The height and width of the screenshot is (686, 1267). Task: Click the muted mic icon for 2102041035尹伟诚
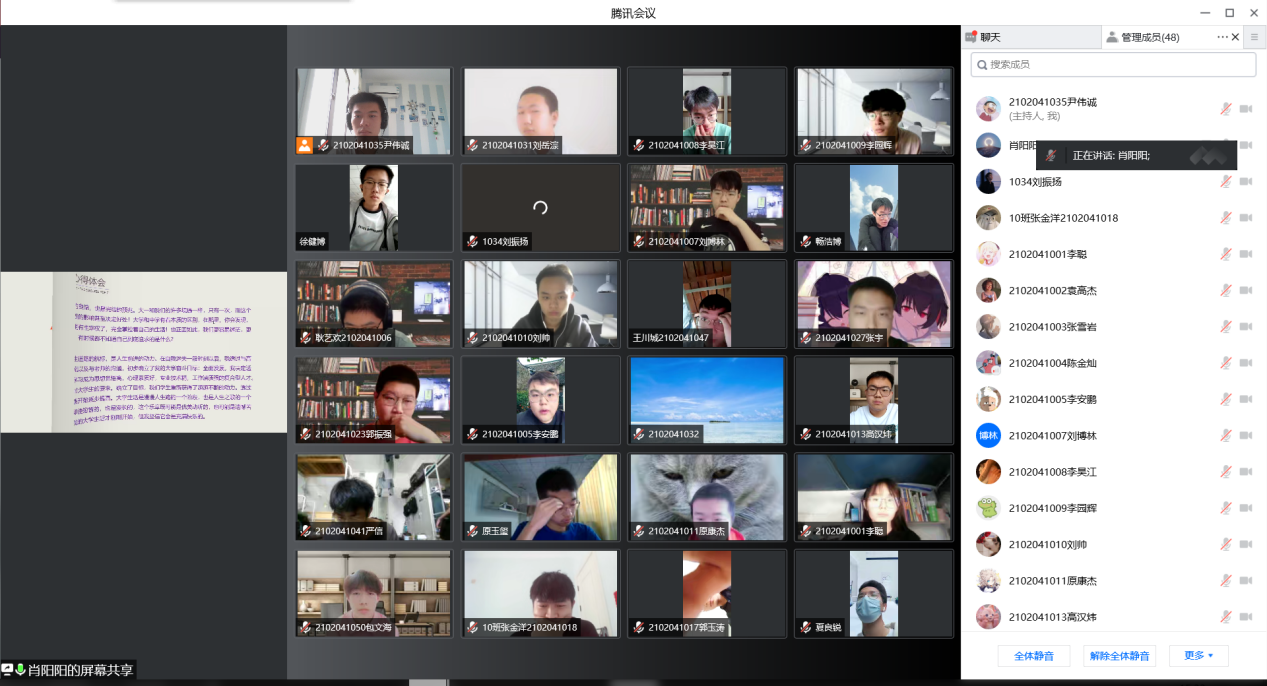coord(1225,109)
